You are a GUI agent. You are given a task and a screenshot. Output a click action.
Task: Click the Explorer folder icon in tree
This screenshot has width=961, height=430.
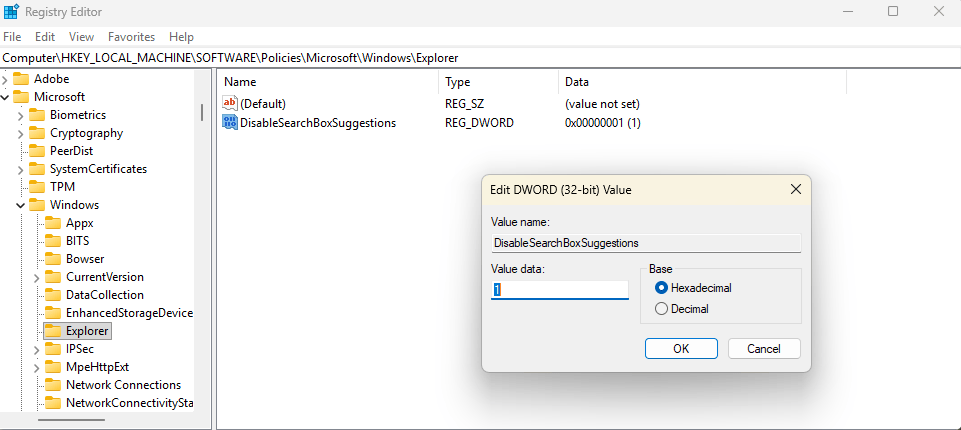click(x=52, y=331)
